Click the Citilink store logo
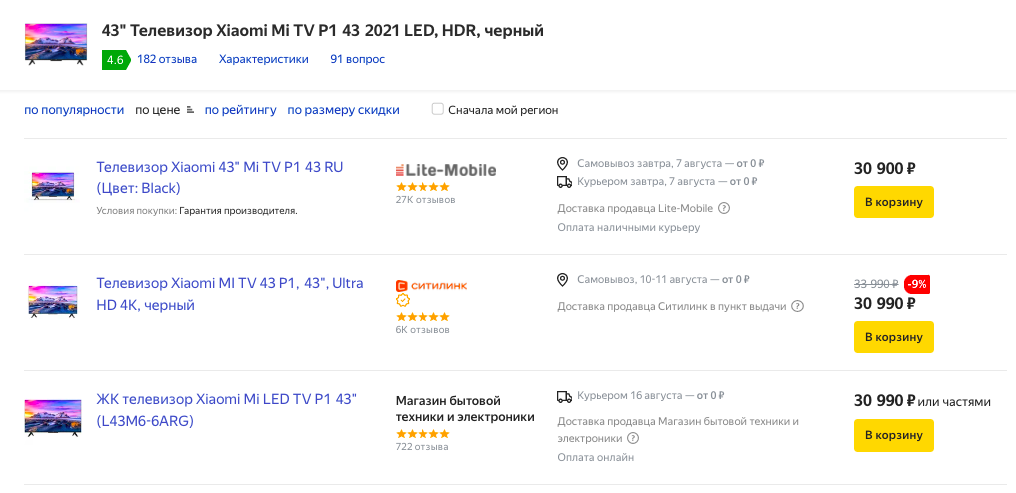1016x493 pixels. [x=431, y=285]
